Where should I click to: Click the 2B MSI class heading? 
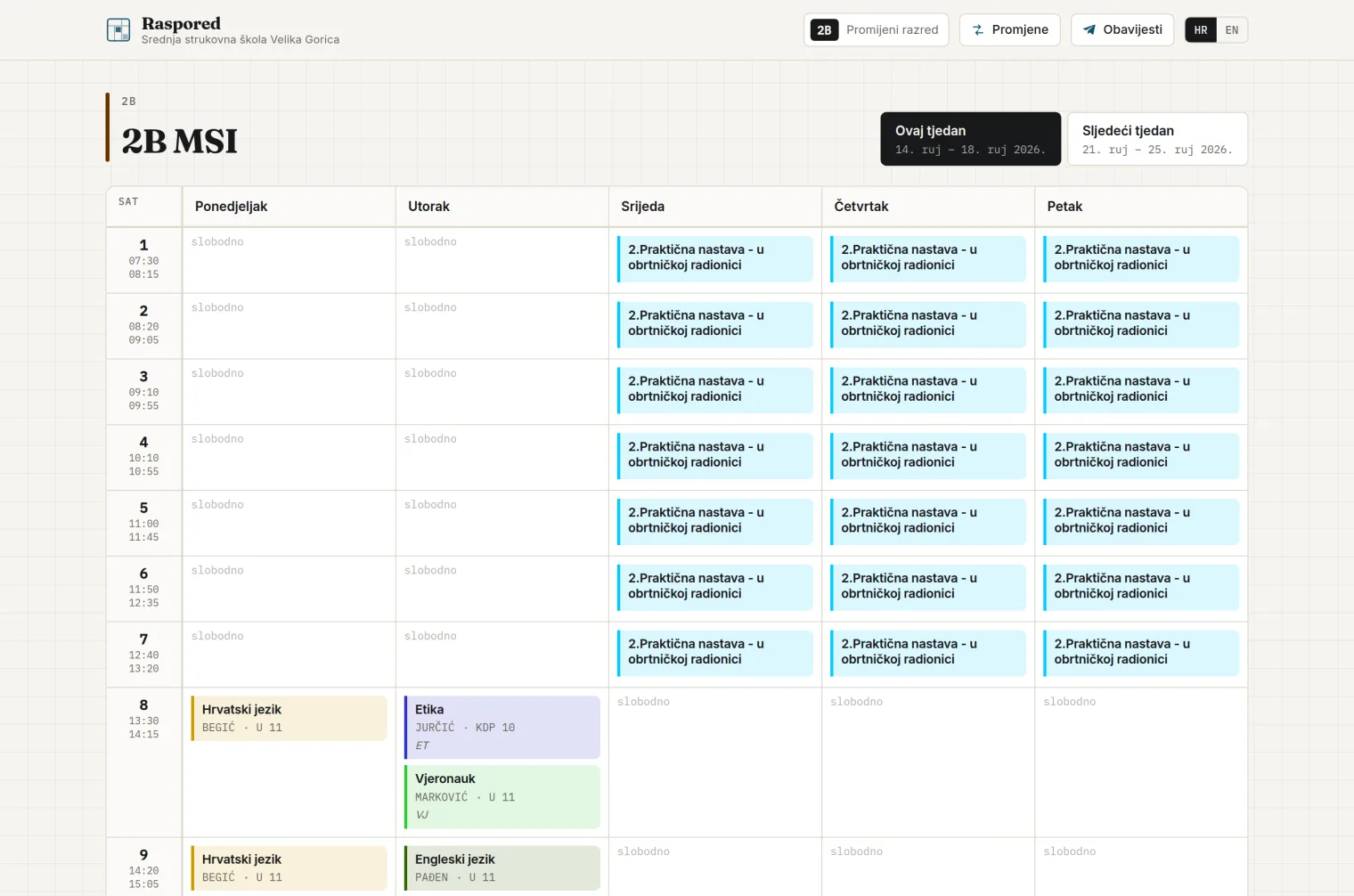pyautogui.click(x=180, y=141)
